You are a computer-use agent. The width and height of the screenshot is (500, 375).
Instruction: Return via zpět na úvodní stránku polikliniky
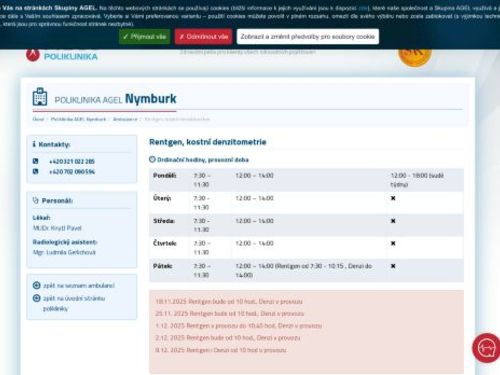pyautogui.click(x=74, y=303)
